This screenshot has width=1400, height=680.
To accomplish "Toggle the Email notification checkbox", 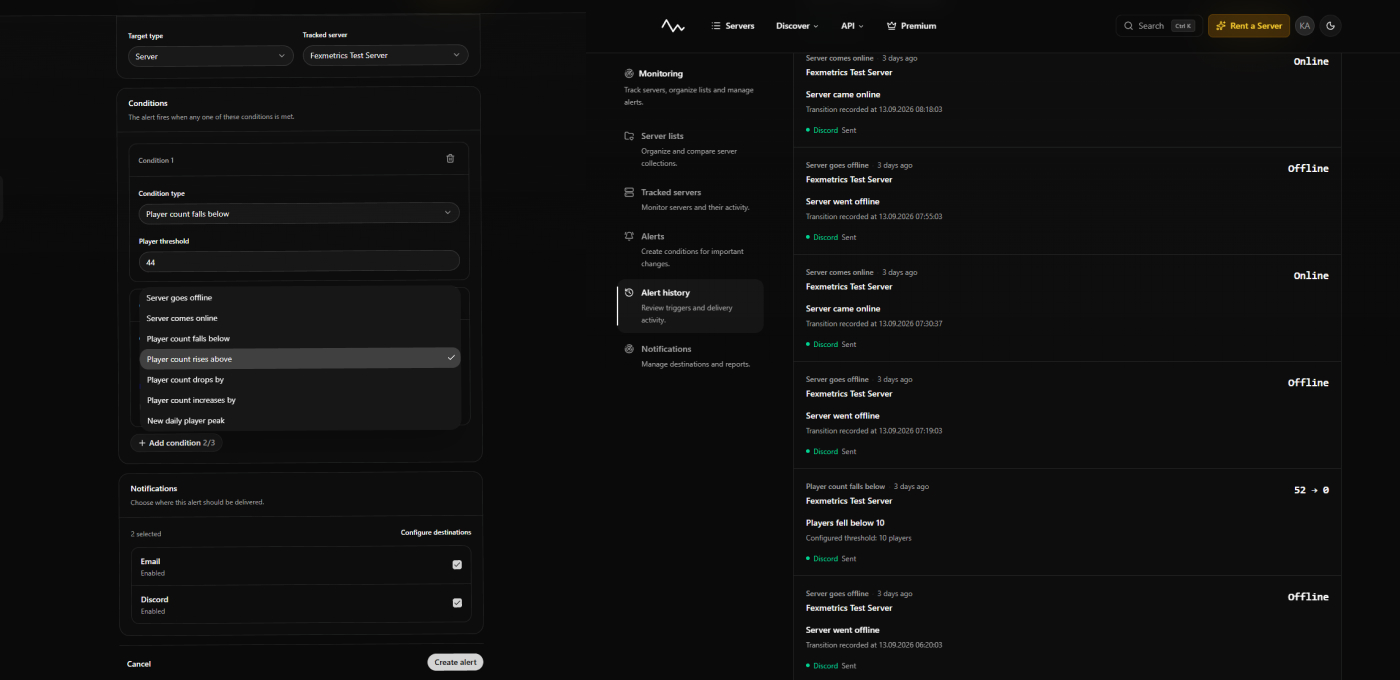I will pos(457,565).
